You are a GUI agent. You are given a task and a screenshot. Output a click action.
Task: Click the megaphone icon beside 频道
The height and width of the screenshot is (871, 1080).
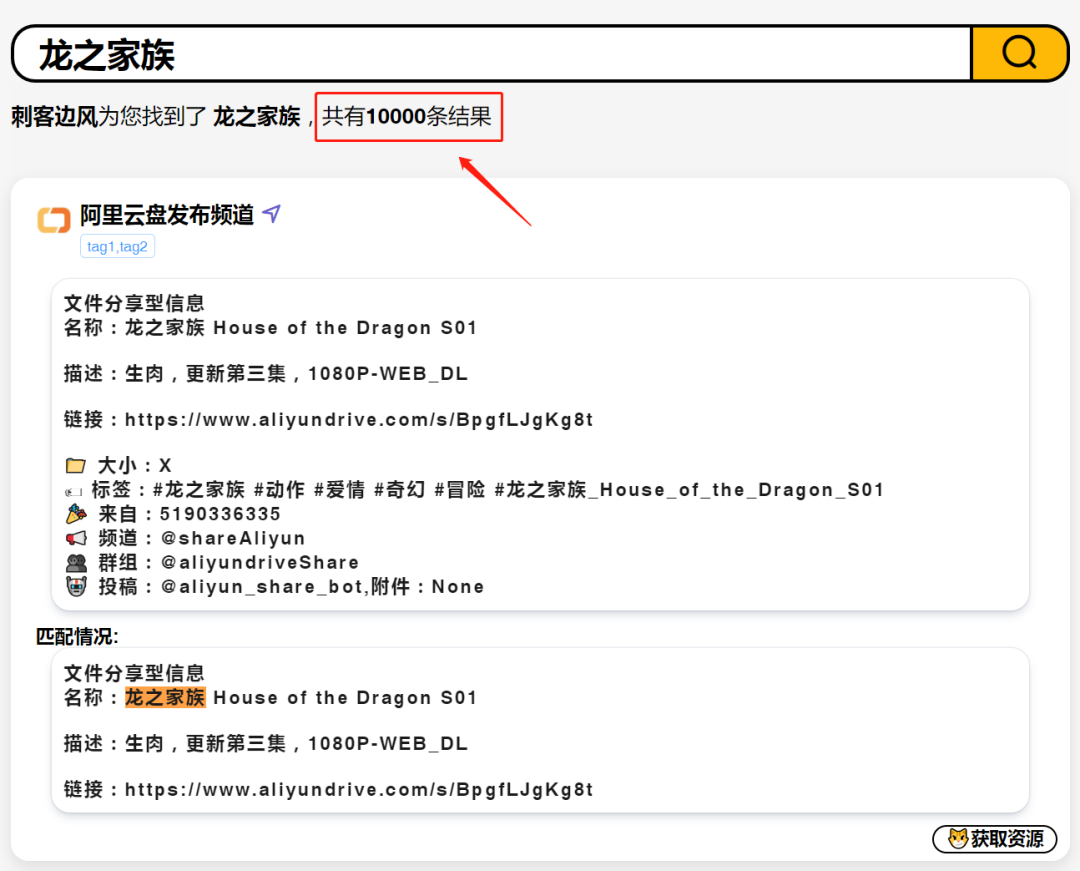[76, 538]
